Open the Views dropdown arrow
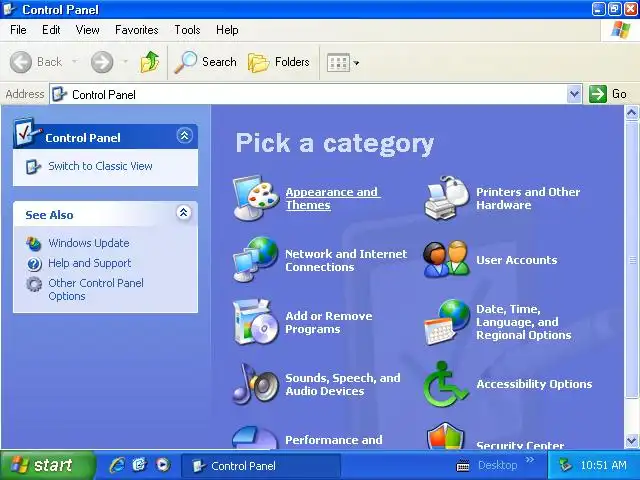The width and height of the screenshot is (640, 480). point(356,63)
